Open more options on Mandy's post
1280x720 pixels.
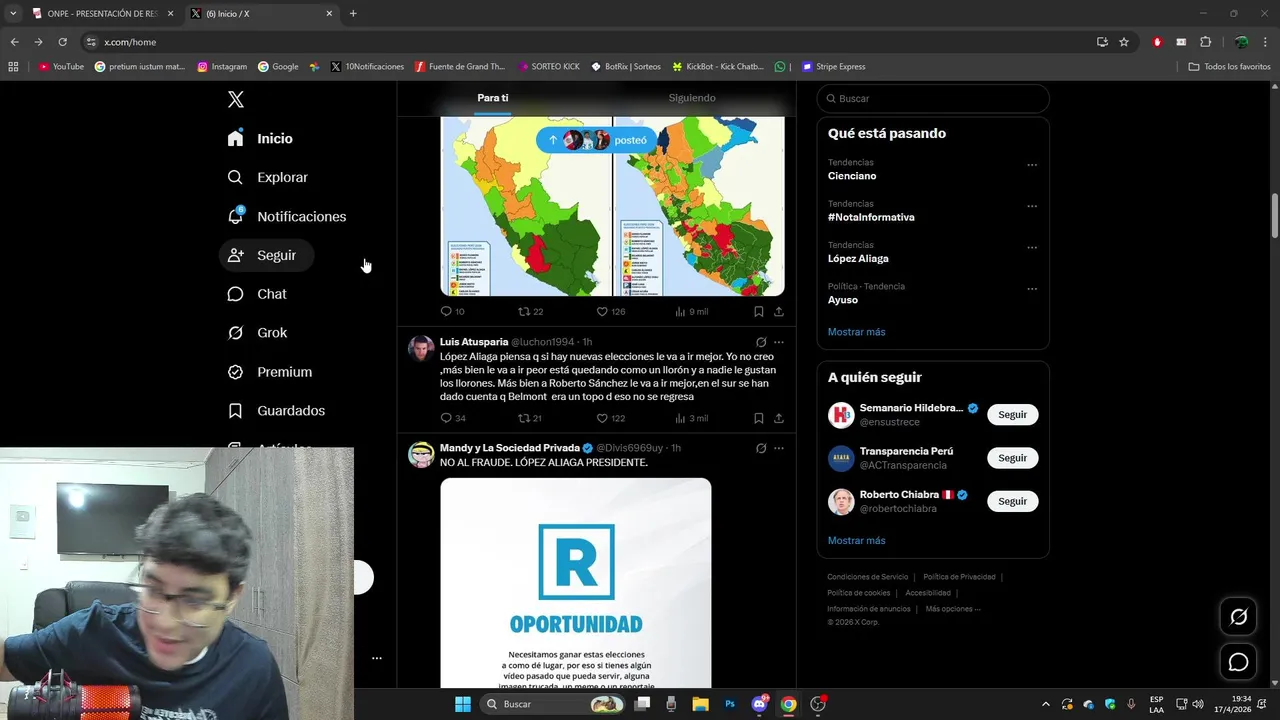coord(779,448)
